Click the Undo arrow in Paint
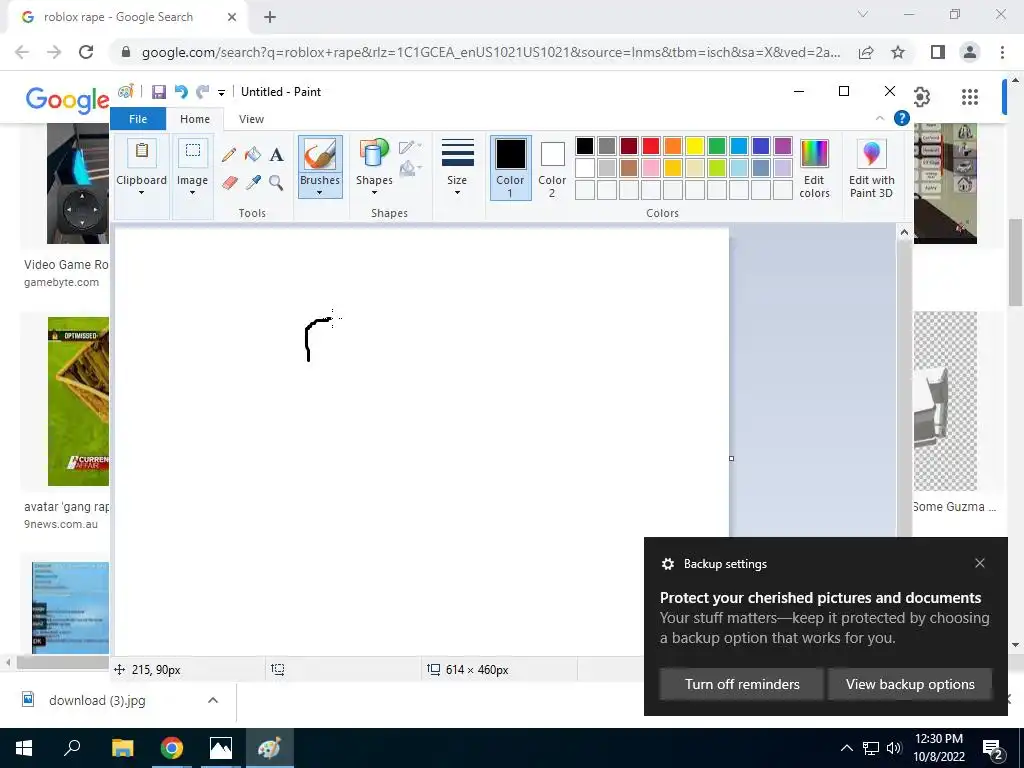The height and width of the screenshot is (768, 1024). [x=181, y=92]
